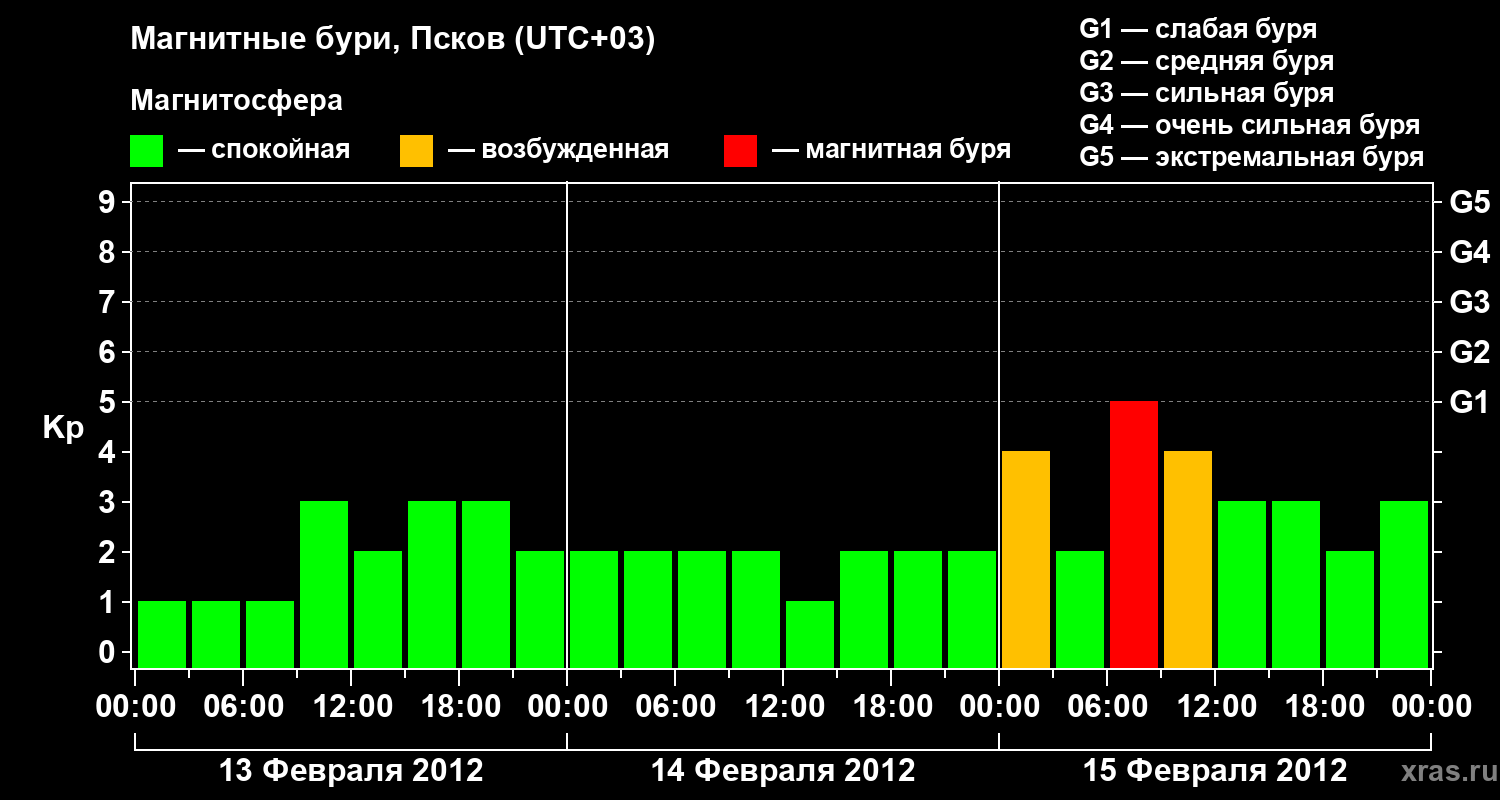The height and width of the screenshot is (800, 1500).
Task: Select the last green bar on 15 February
Action: (x=1404, y=584)
